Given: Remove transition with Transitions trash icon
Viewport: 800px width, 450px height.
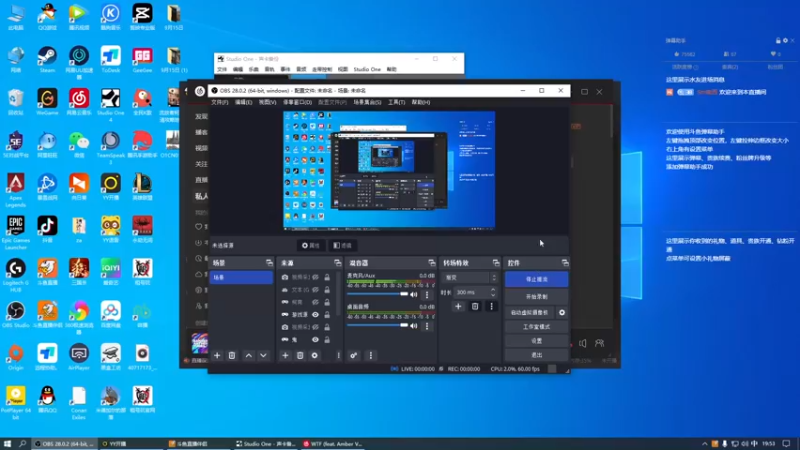Looking at the screenshot, I should tap(474, 306).
